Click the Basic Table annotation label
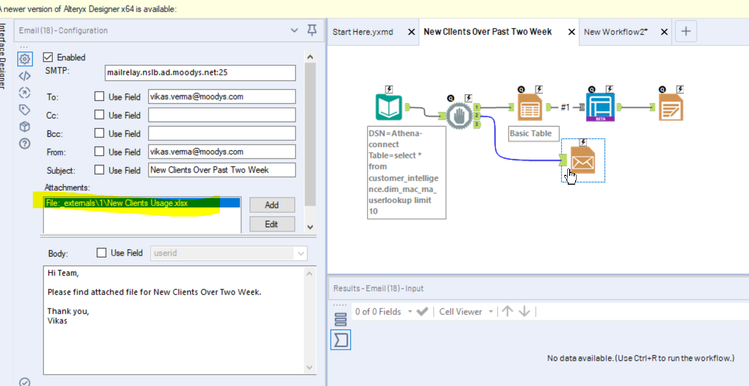 [x=534, y=133]
